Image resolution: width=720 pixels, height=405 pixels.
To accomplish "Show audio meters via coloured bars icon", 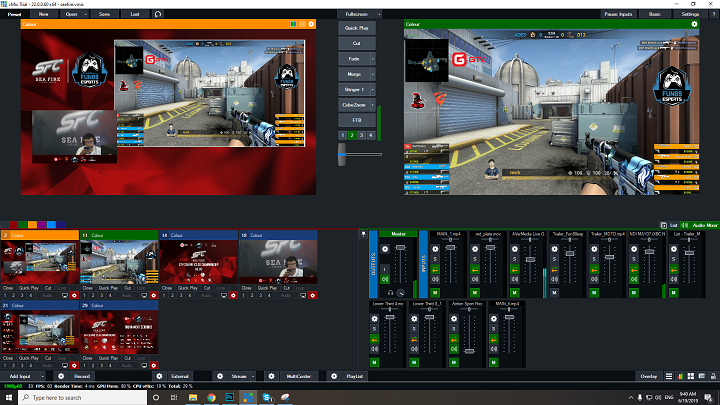I will (x=680, y=376).
